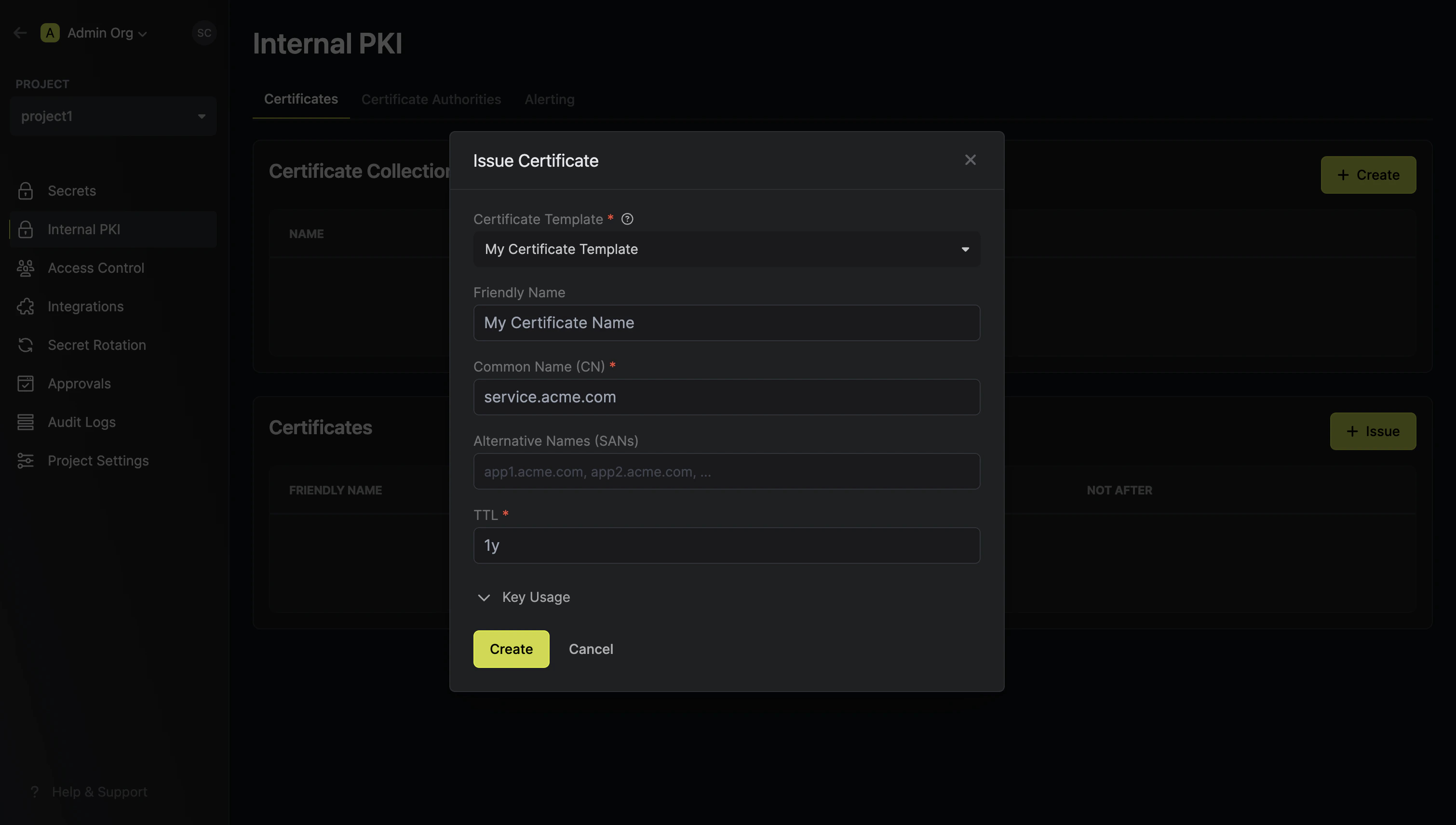
Task: Switch to the Alerting tab
Action: 549,99
